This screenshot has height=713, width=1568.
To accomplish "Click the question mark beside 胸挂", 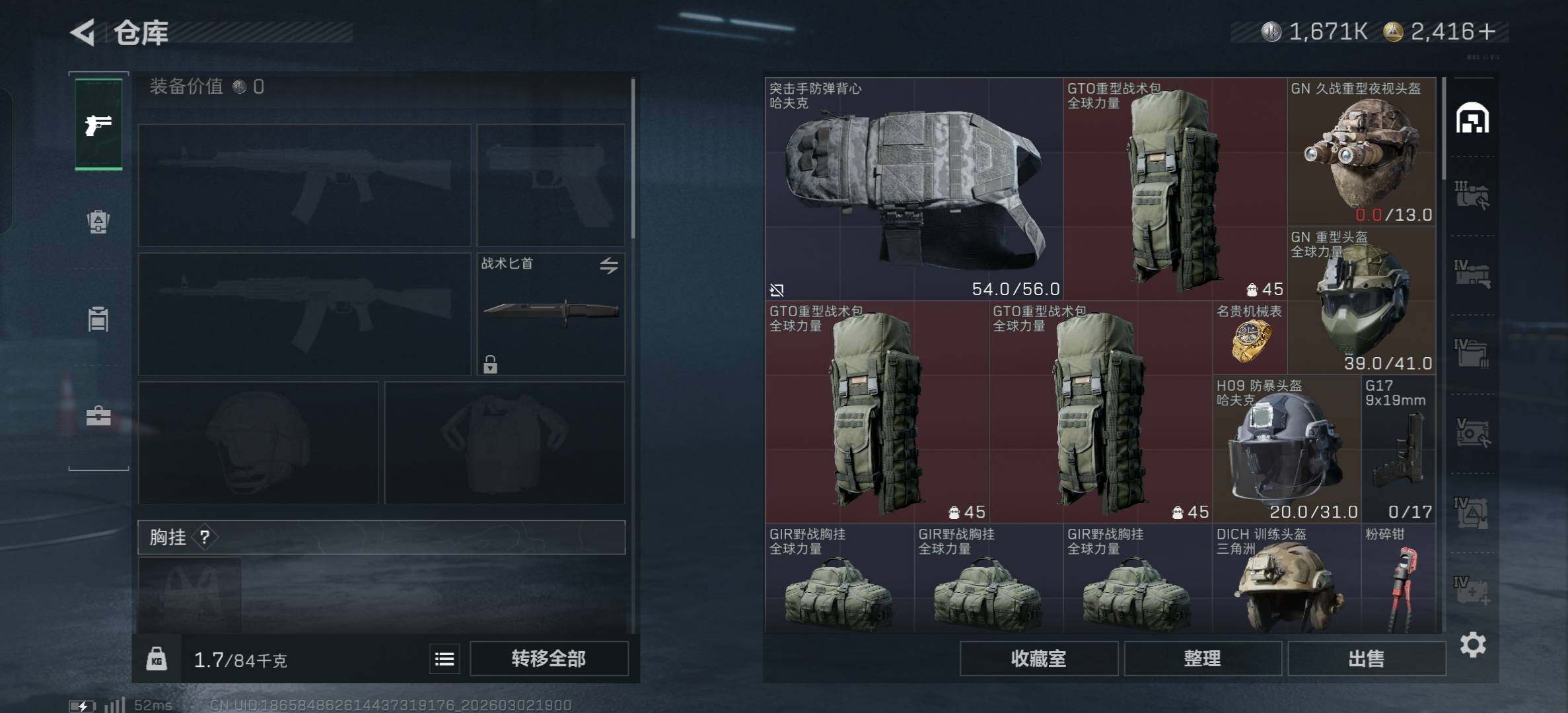I will click(x=205, y=537).
